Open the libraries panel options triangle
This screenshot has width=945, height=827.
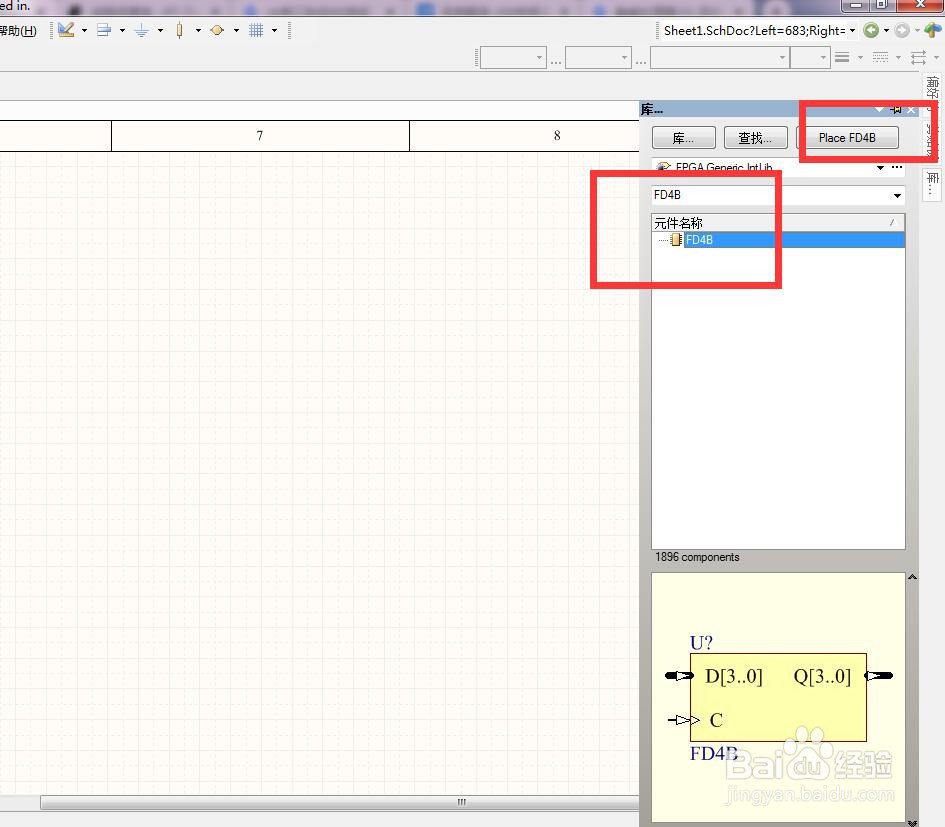coord(879,109)
